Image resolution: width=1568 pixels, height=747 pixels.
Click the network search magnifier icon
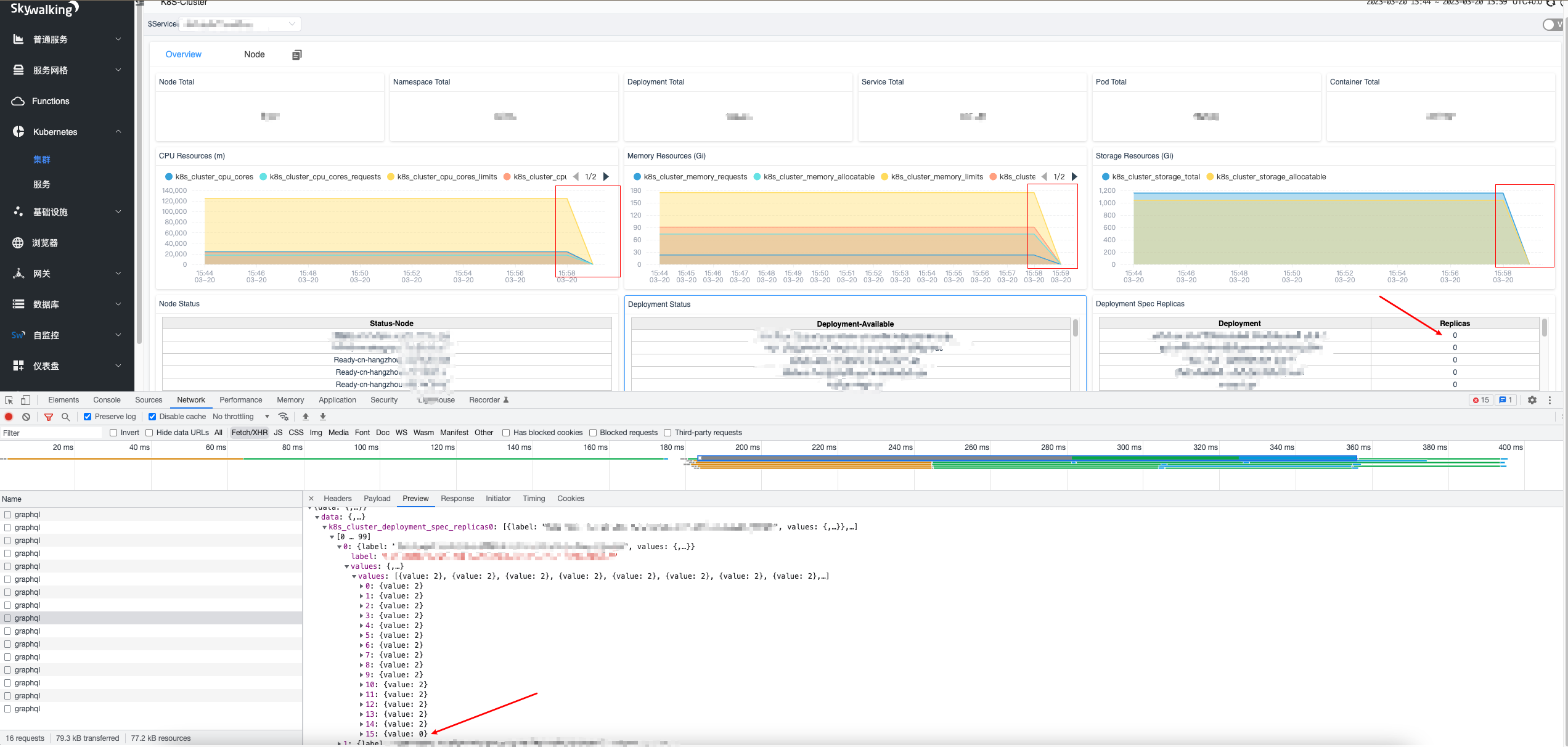65,417
